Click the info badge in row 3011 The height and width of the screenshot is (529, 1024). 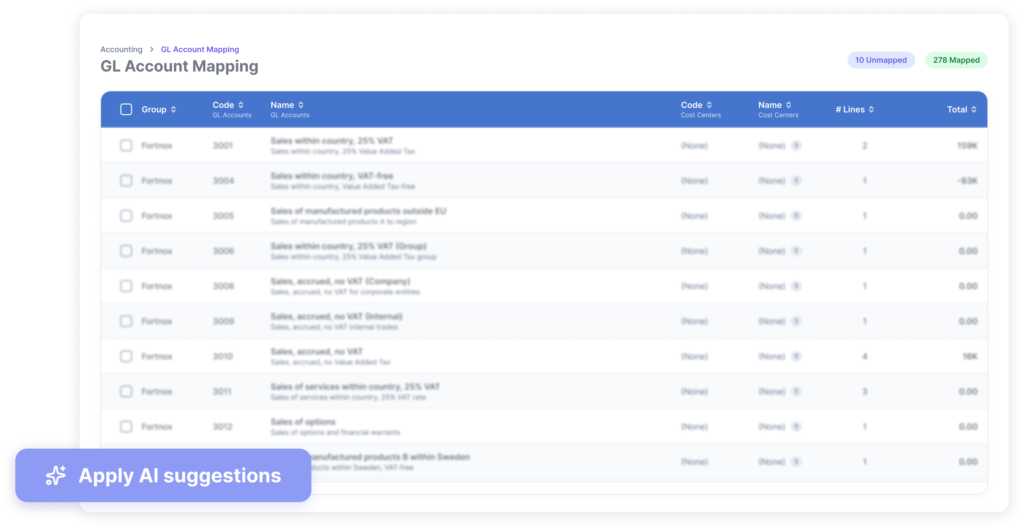tap(796, 391)
